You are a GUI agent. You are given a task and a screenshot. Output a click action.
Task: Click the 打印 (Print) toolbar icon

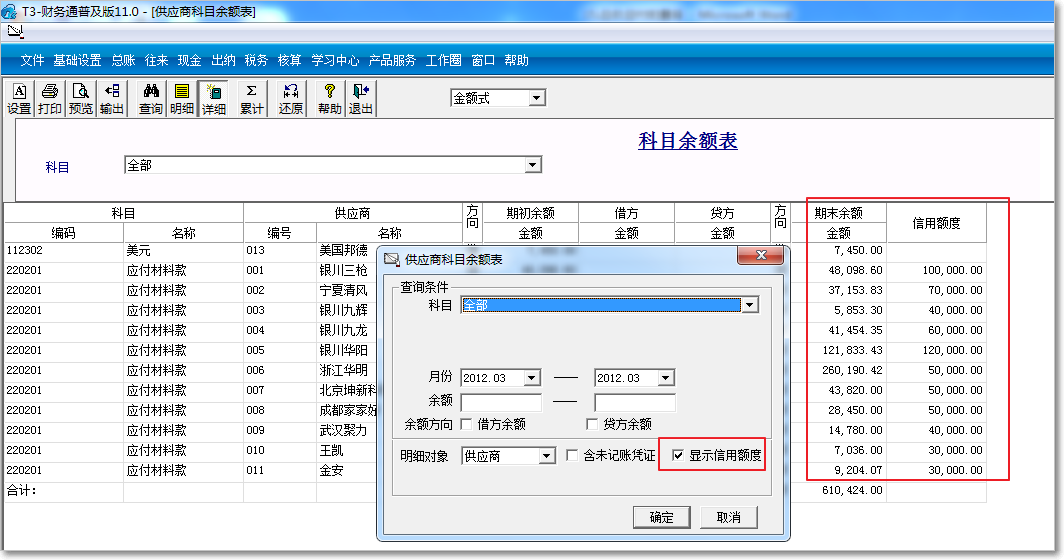point(49,98)
